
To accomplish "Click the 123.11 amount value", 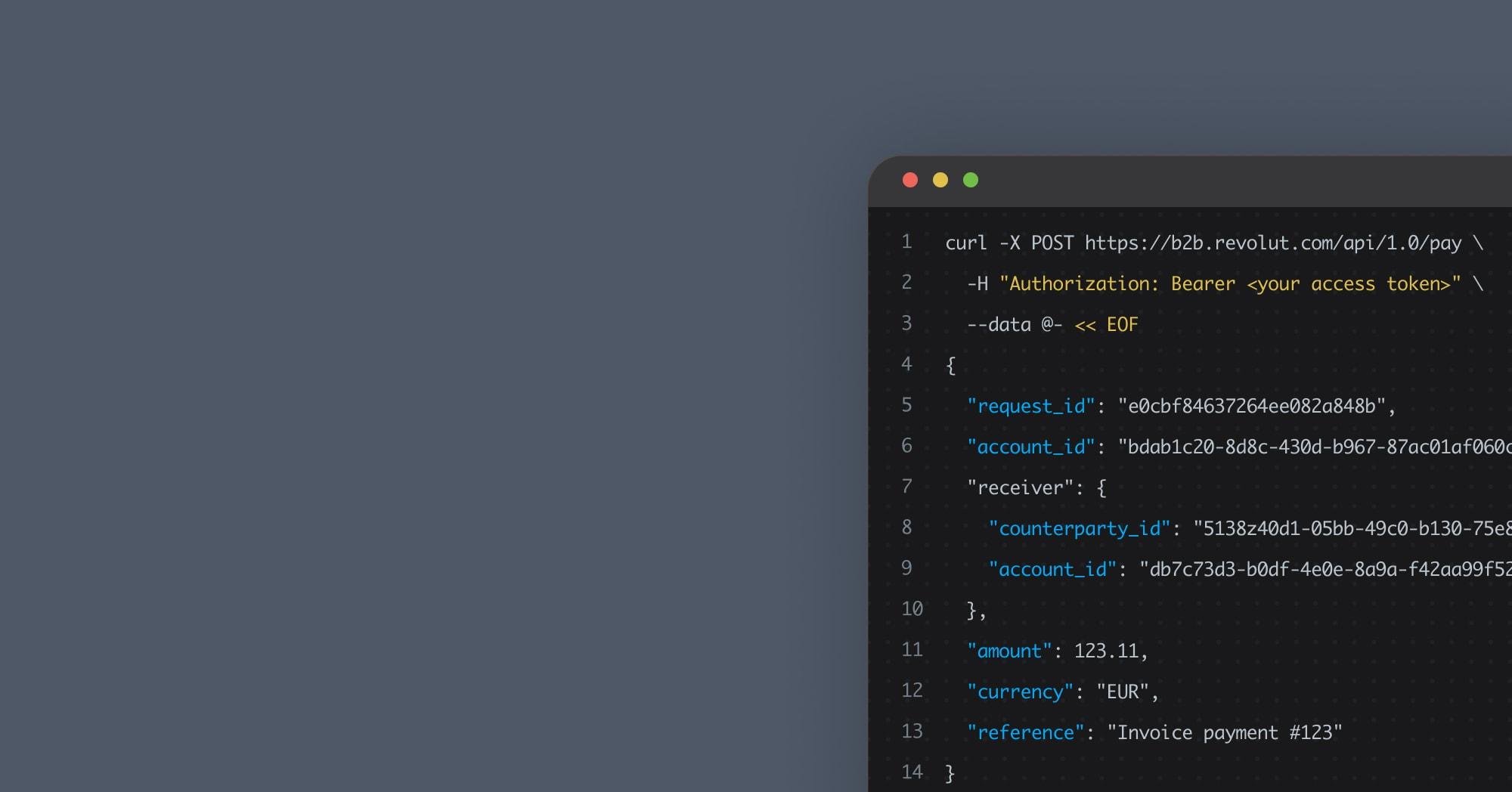I will [1106, 651].
